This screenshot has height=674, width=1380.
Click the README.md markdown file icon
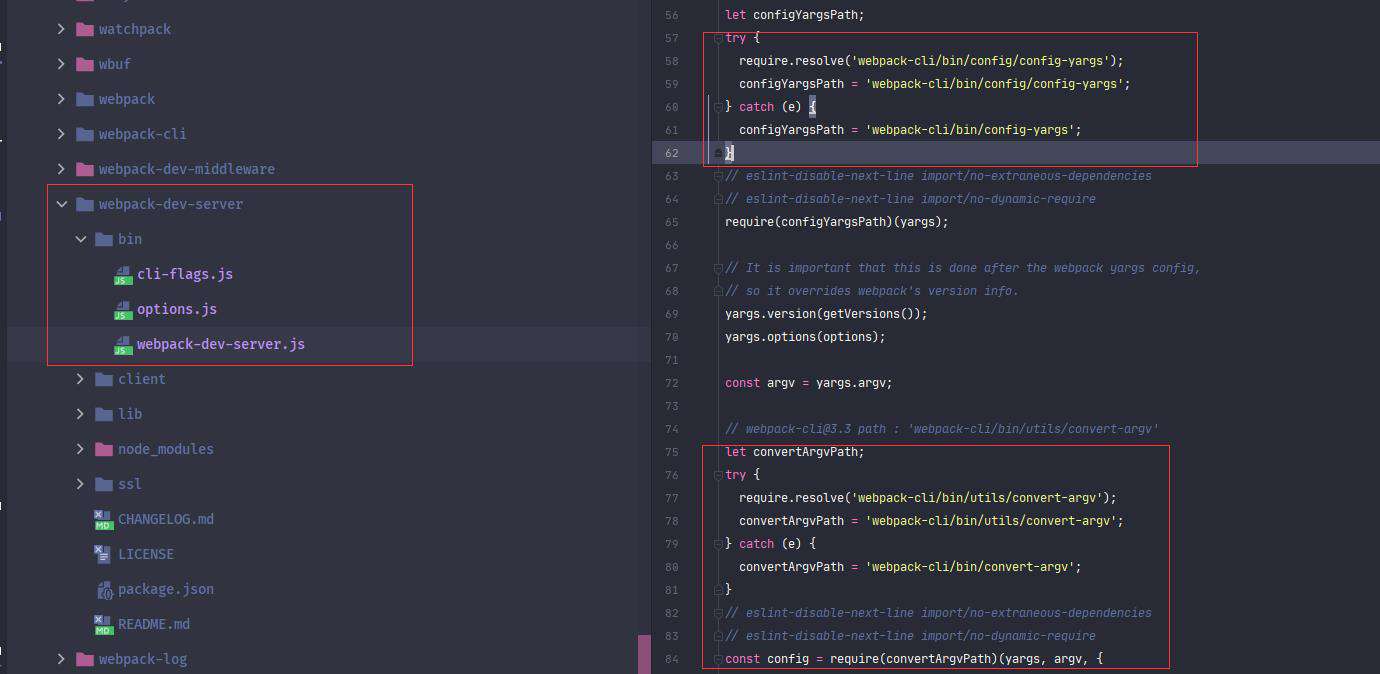[x=103, y=625]
